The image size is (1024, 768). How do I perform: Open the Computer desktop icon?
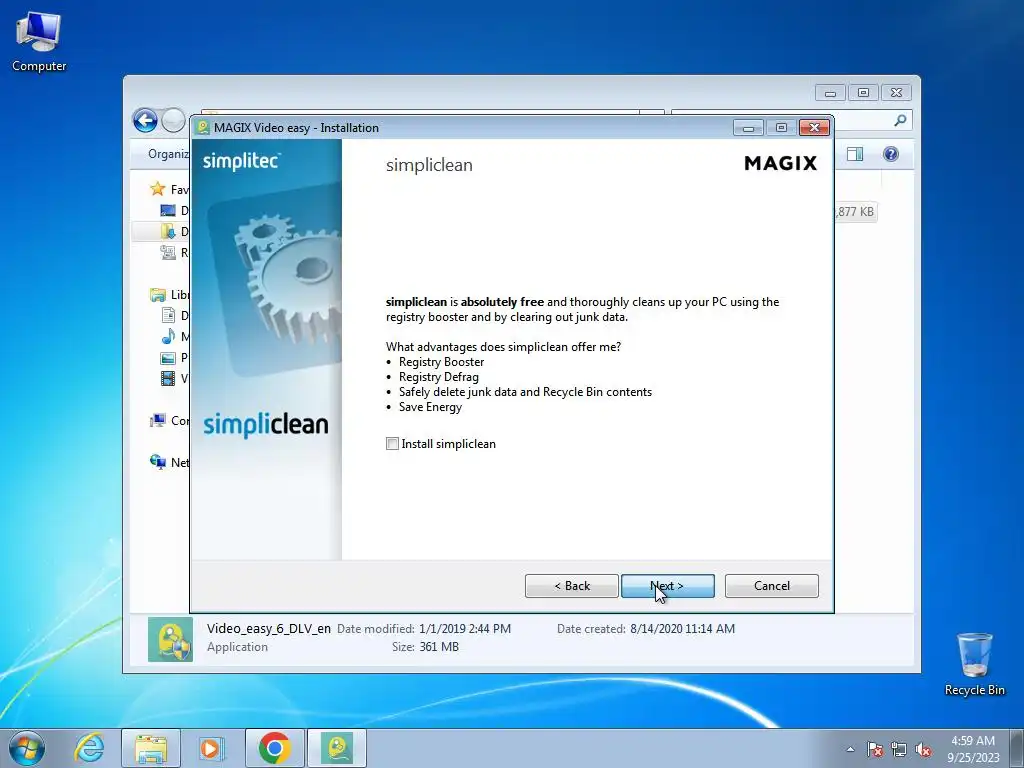tap(39, 41)
